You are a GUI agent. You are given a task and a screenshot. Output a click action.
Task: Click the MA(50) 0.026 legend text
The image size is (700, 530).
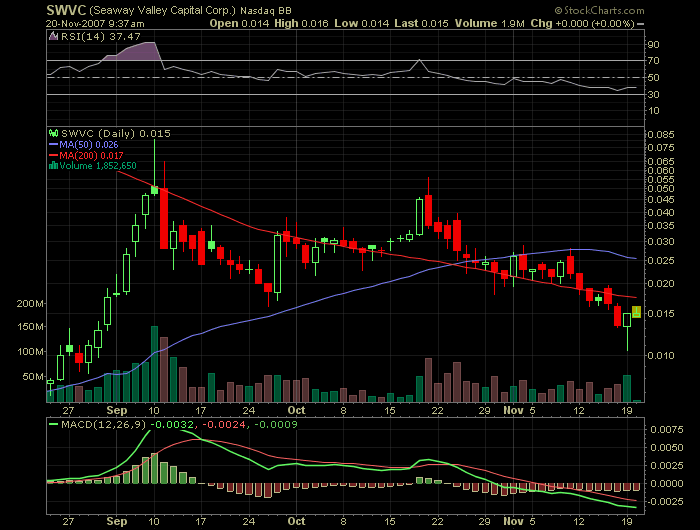[89, 145]
